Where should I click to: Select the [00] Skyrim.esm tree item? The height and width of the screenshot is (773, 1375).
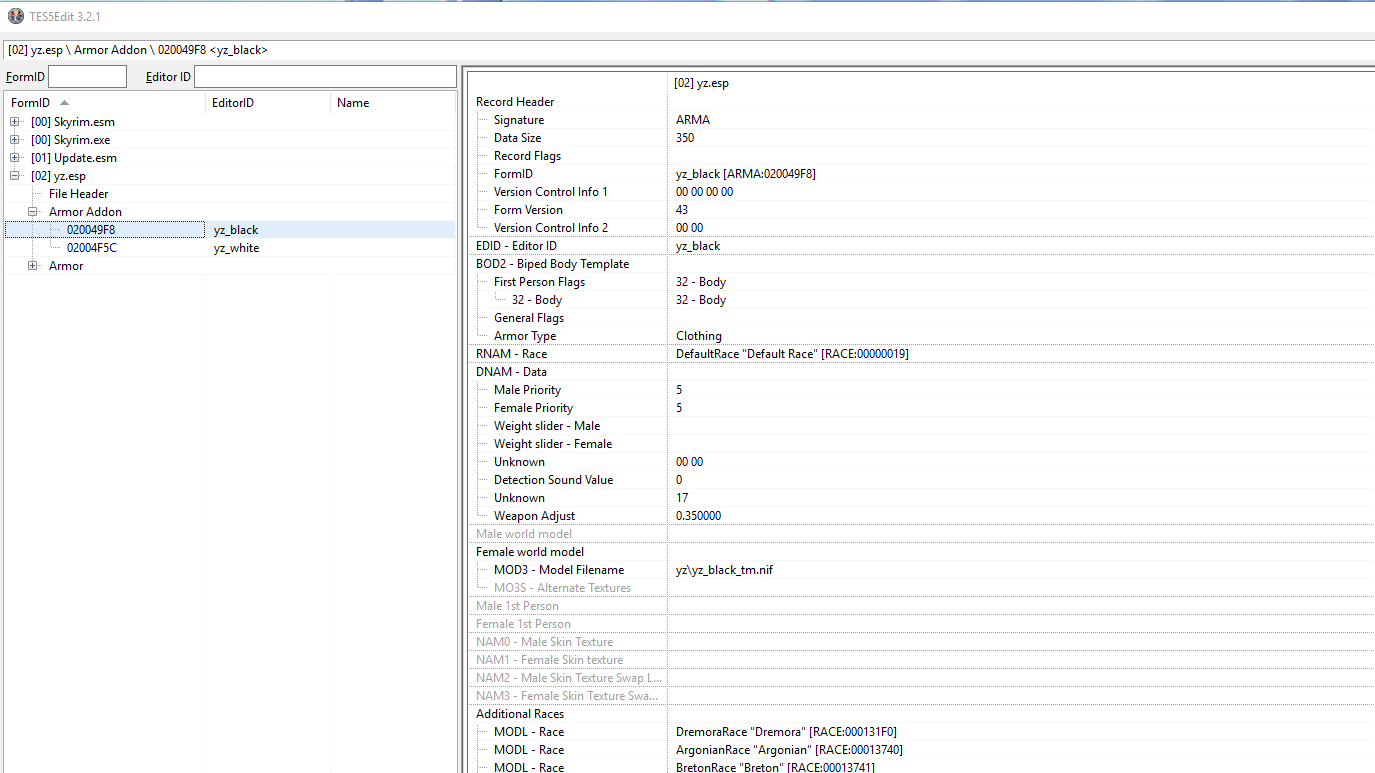click(73, 122)
